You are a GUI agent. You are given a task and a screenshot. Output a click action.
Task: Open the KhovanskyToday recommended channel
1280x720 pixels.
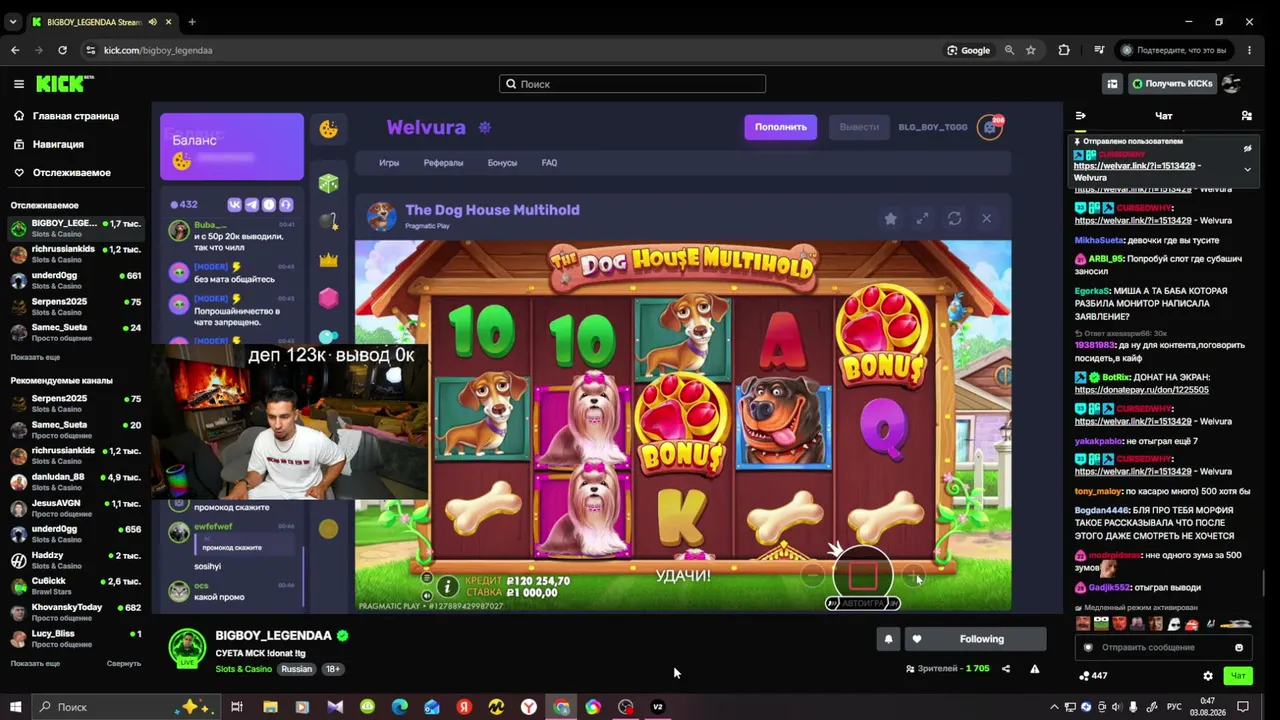coord(76,612)
